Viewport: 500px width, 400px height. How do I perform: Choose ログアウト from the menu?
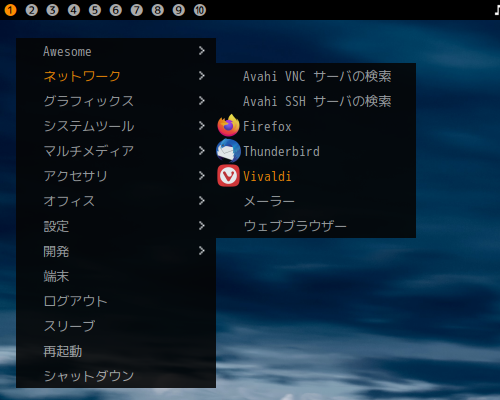(116, 301)
